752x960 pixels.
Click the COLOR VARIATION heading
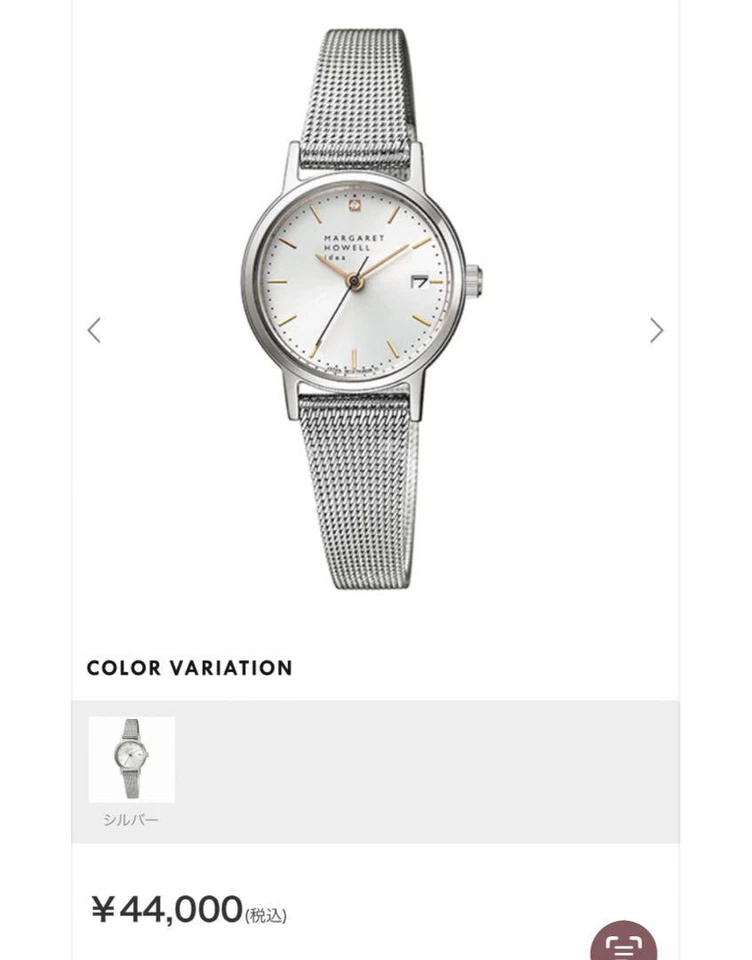click(190, 668)
